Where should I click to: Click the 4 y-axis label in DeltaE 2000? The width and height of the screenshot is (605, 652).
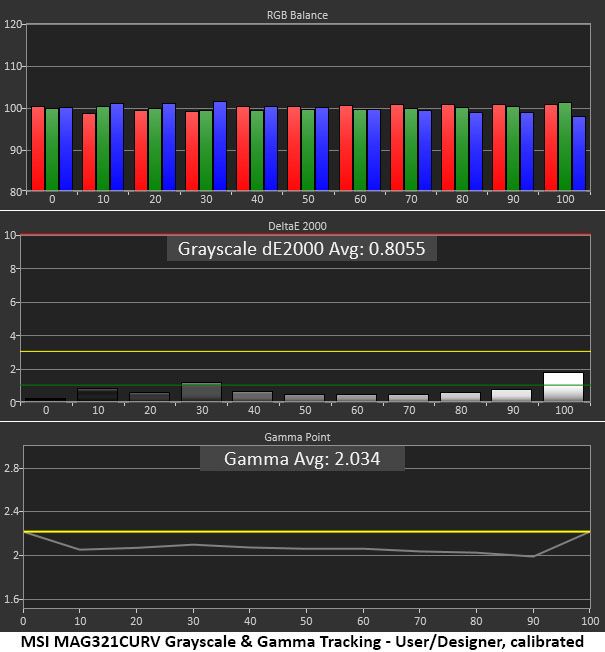(x=13, y=336)
